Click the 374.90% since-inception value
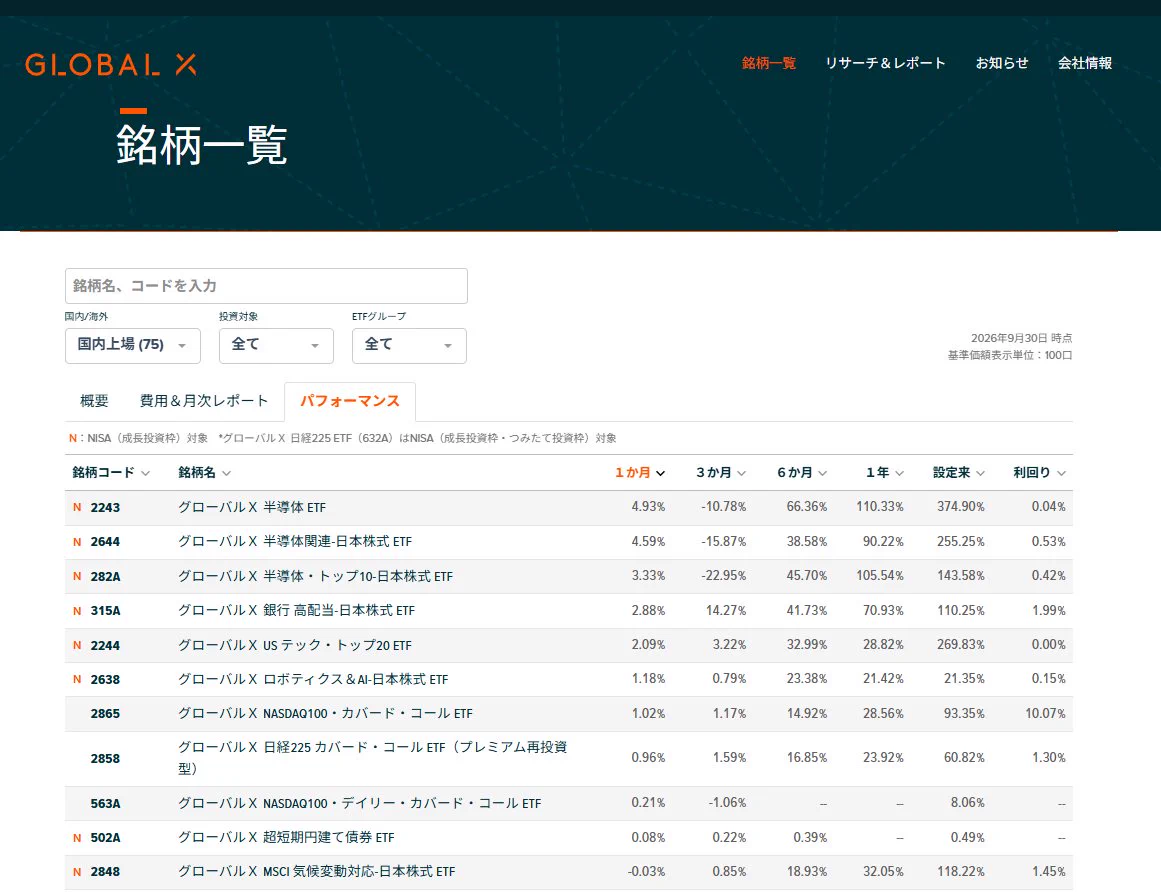 (960, 507)
